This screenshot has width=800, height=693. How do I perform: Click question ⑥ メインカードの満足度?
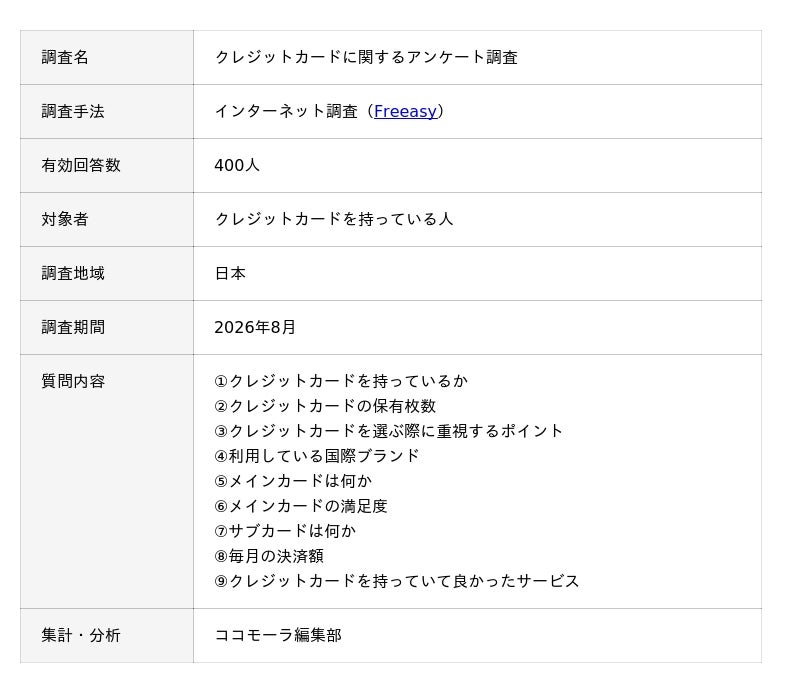click(x=301, y=506)
